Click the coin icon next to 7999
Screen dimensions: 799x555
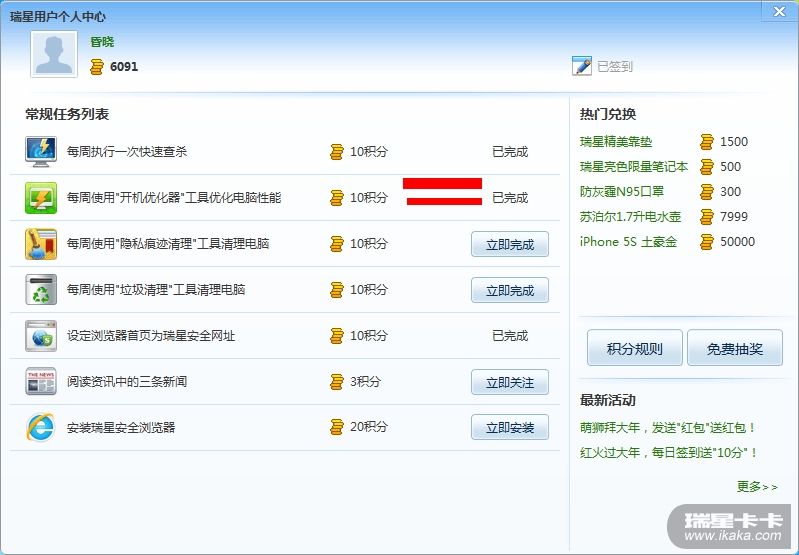(707, 217)
